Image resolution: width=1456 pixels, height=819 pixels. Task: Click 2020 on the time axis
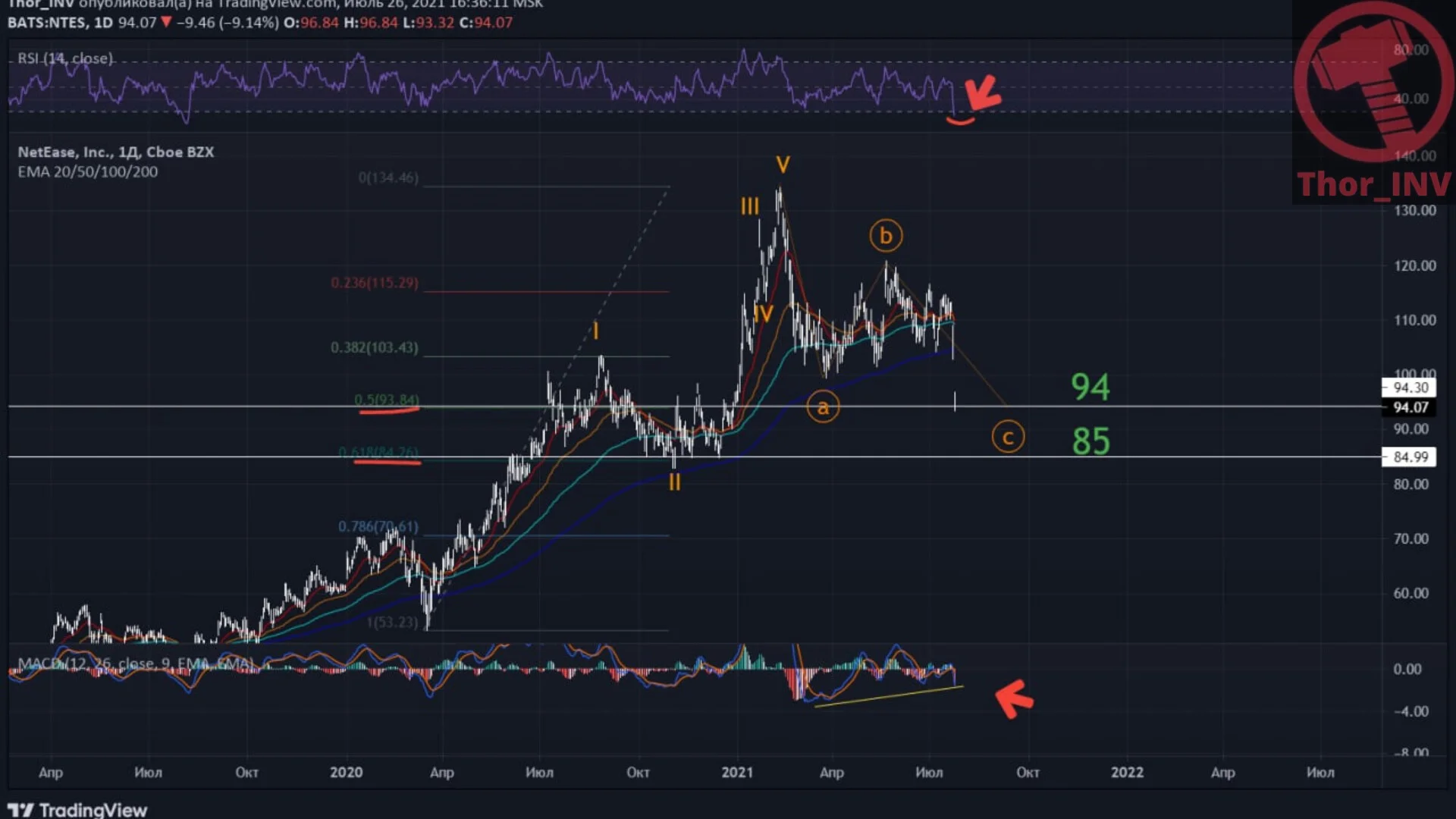(x=347, y=772)
